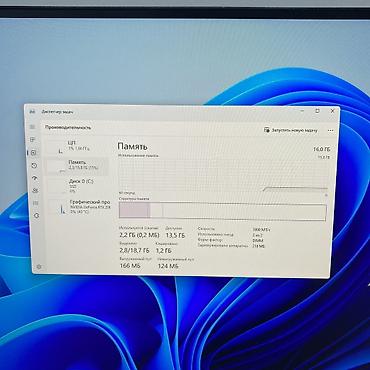Open Task Manager settings gear icon

point(39,267)
